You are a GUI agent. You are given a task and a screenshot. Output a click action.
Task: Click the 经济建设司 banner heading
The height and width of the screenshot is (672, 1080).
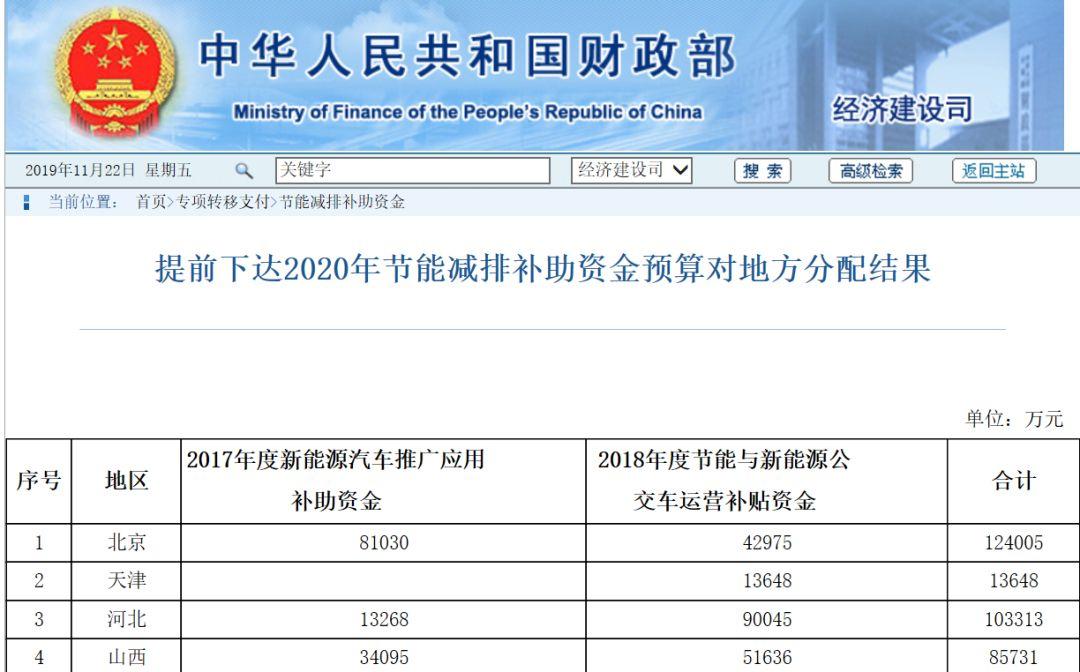coord(902,109)
